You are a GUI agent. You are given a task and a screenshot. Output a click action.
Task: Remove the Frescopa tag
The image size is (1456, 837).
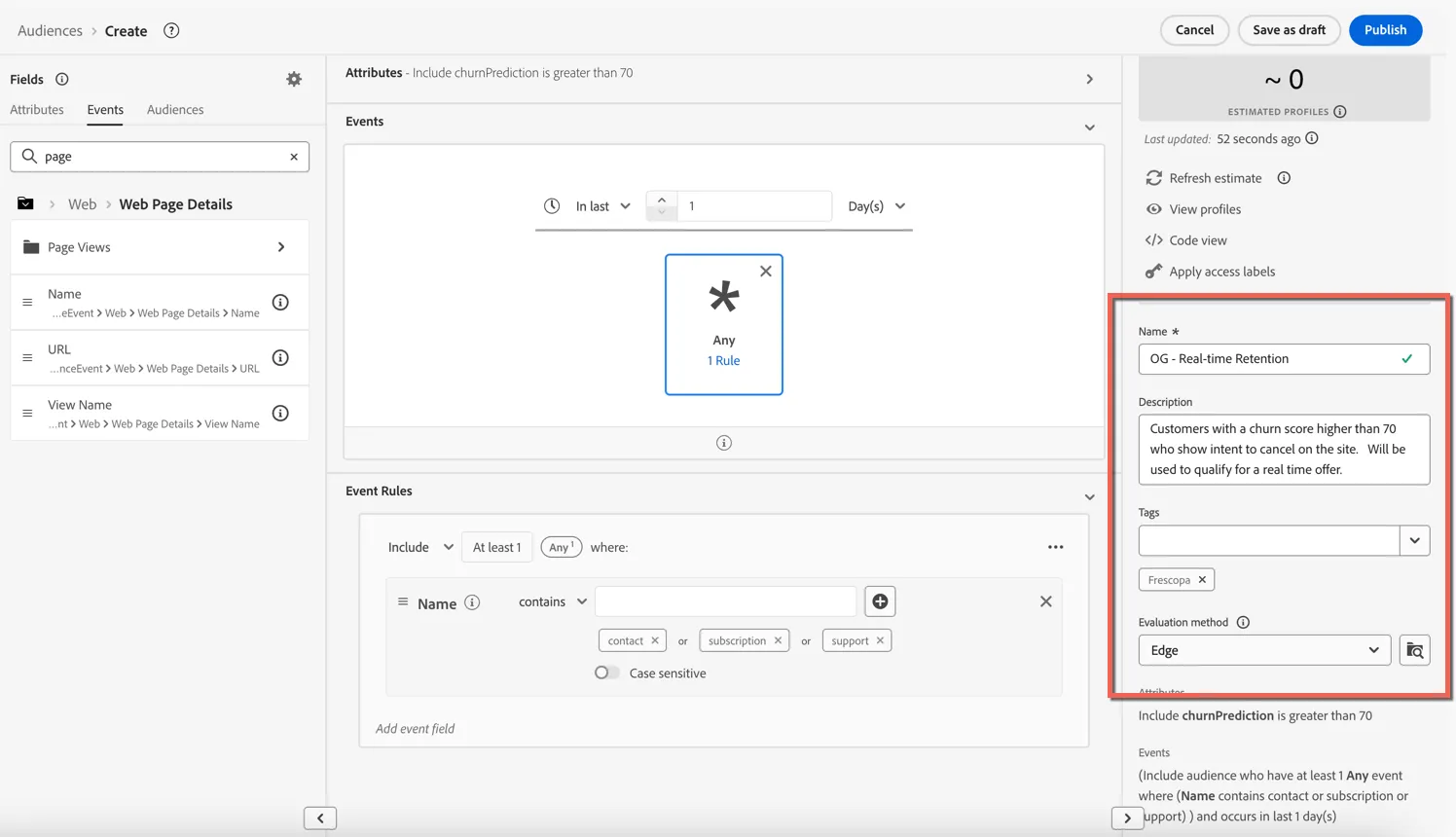(1202, 580)
